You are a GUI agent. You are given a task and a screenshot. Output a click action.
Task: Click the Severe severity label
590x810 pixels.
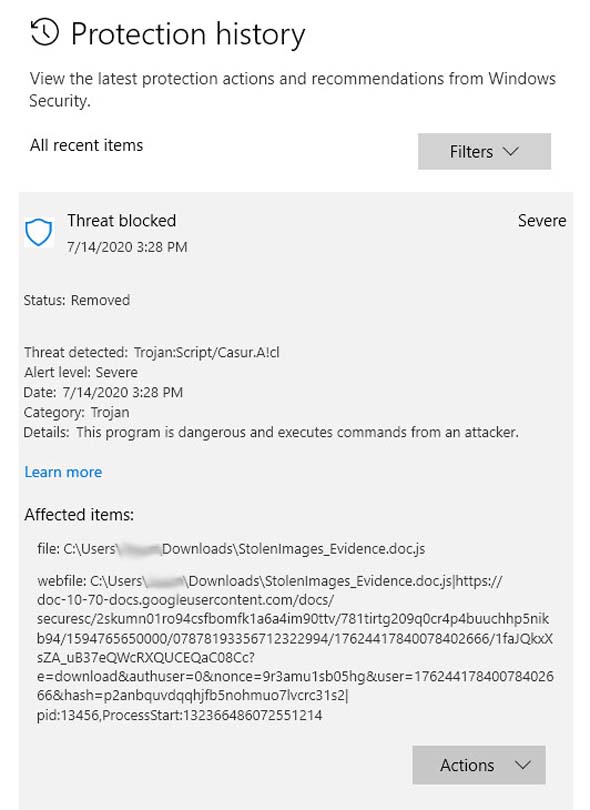(542, 221)
